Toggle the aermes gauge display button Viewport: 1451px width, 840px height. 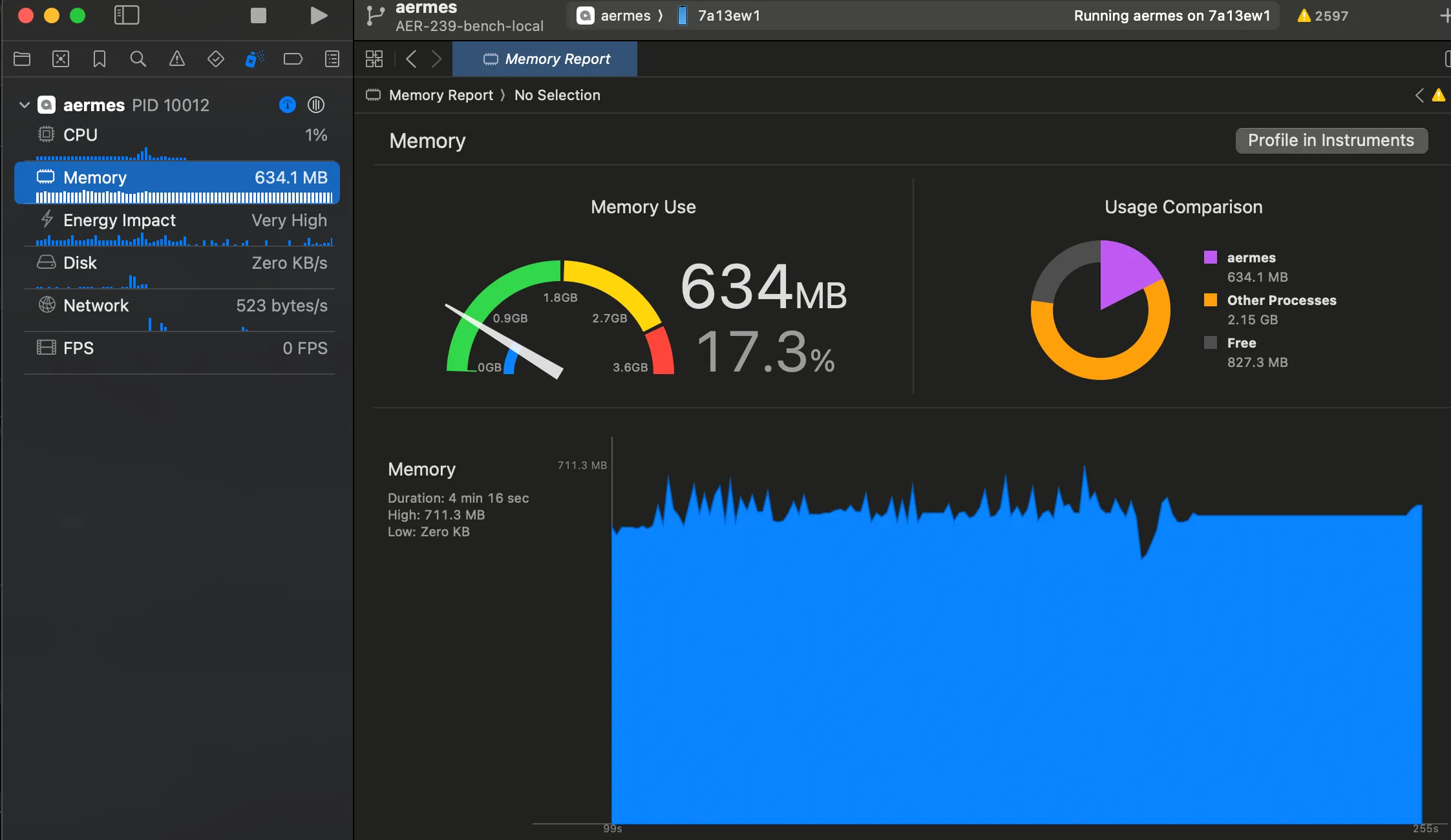[x=288, y=105]
